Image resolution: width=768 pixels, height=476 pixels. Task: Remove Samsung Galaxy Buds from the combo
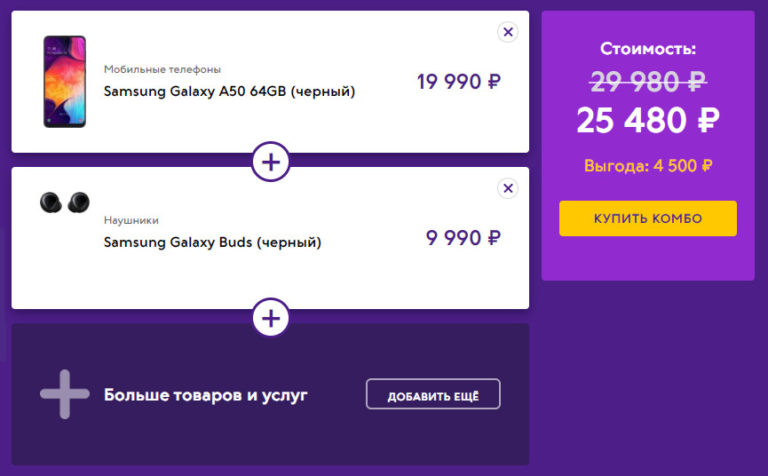click(508, 188)
